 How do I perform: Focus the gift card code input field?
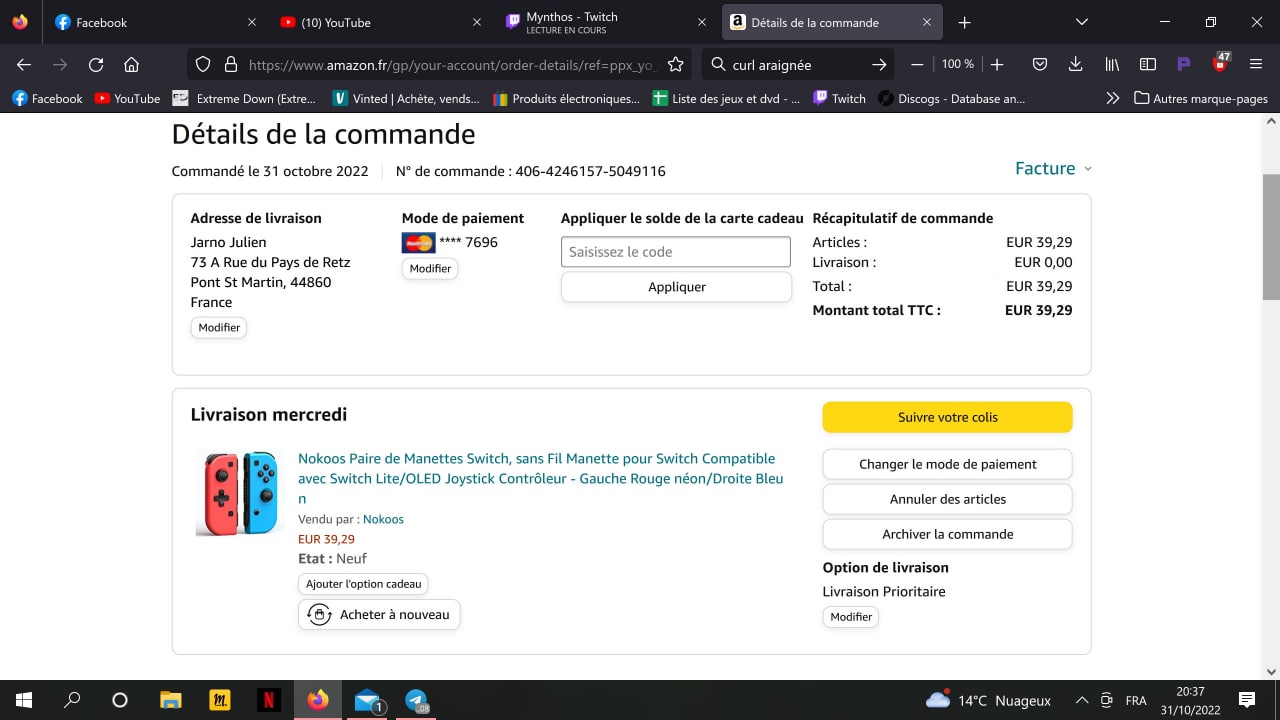676,252
